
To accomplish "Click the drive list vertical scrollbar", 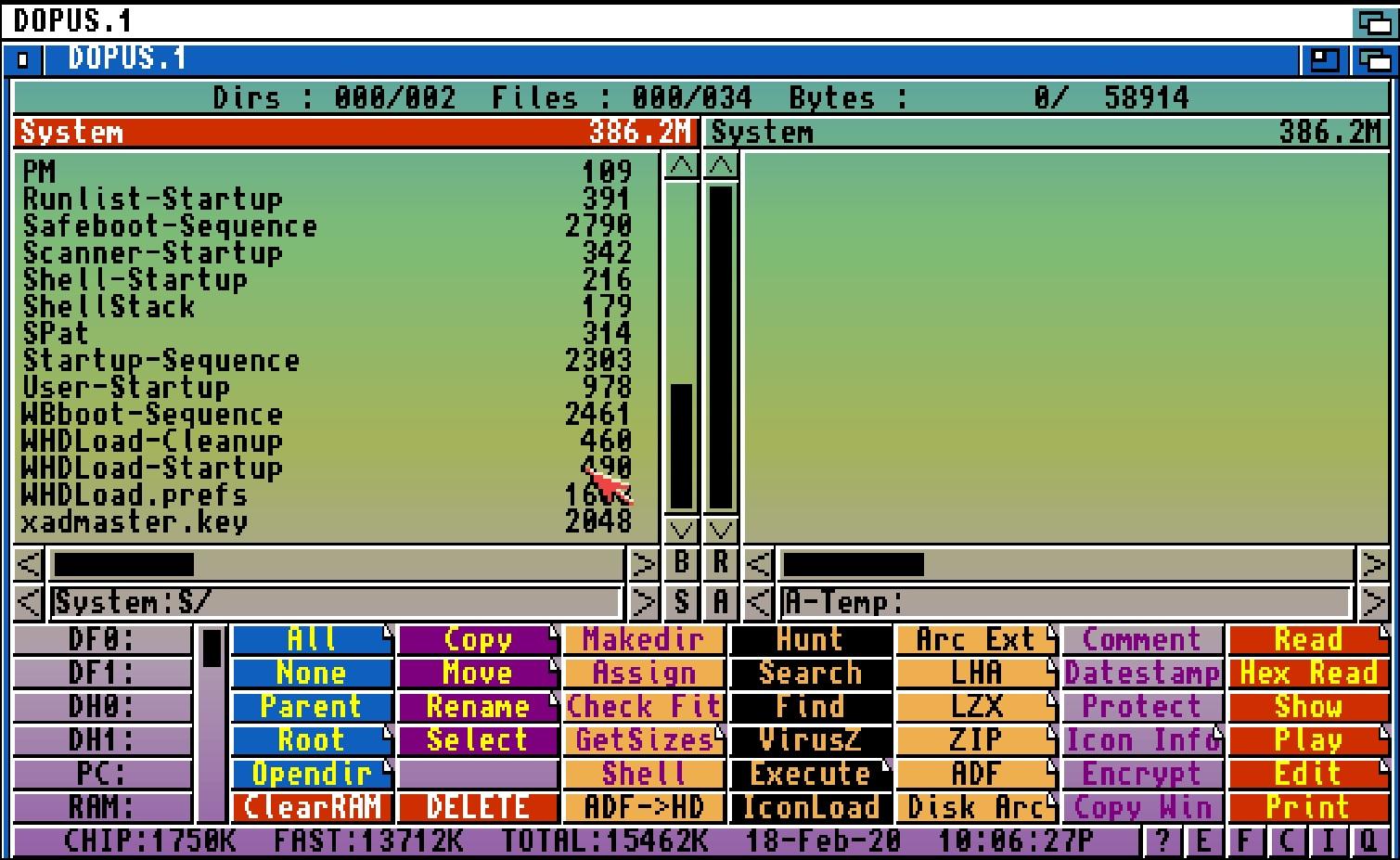I will [212, 724].
